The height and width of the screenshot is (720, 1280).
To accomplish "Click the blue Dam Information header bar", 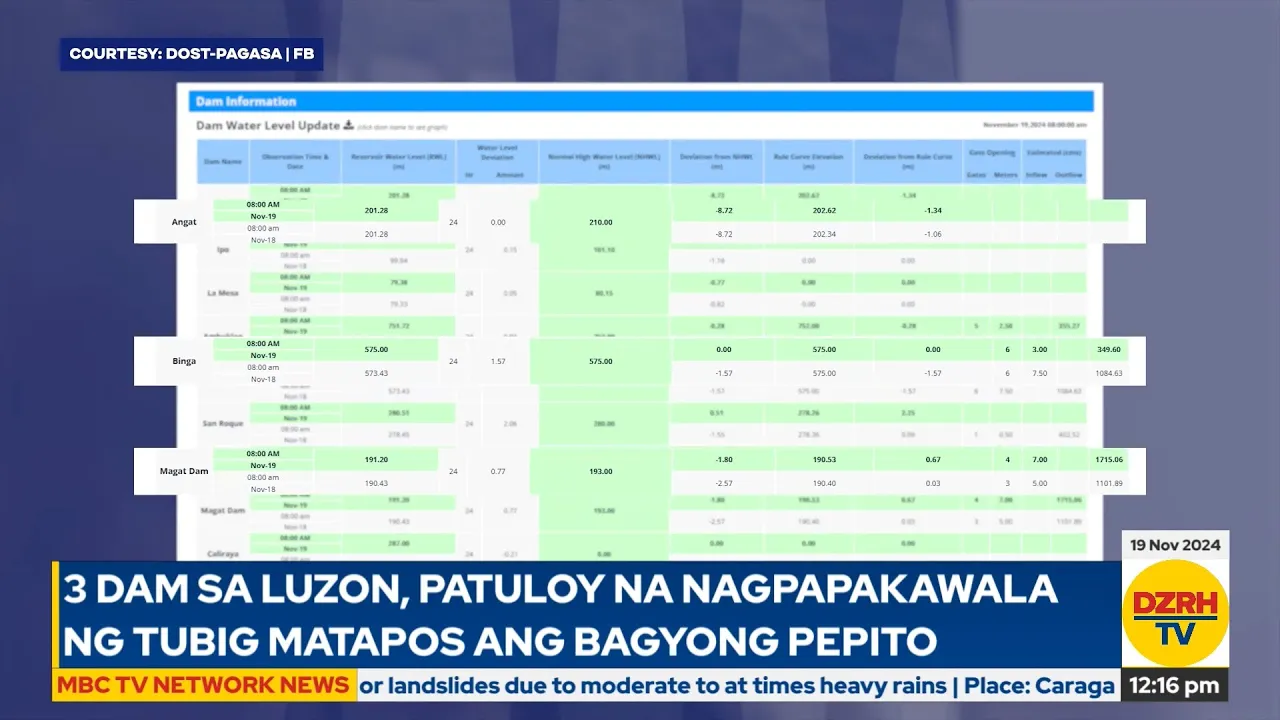I will pyautogui.click(x=640, y=101).
